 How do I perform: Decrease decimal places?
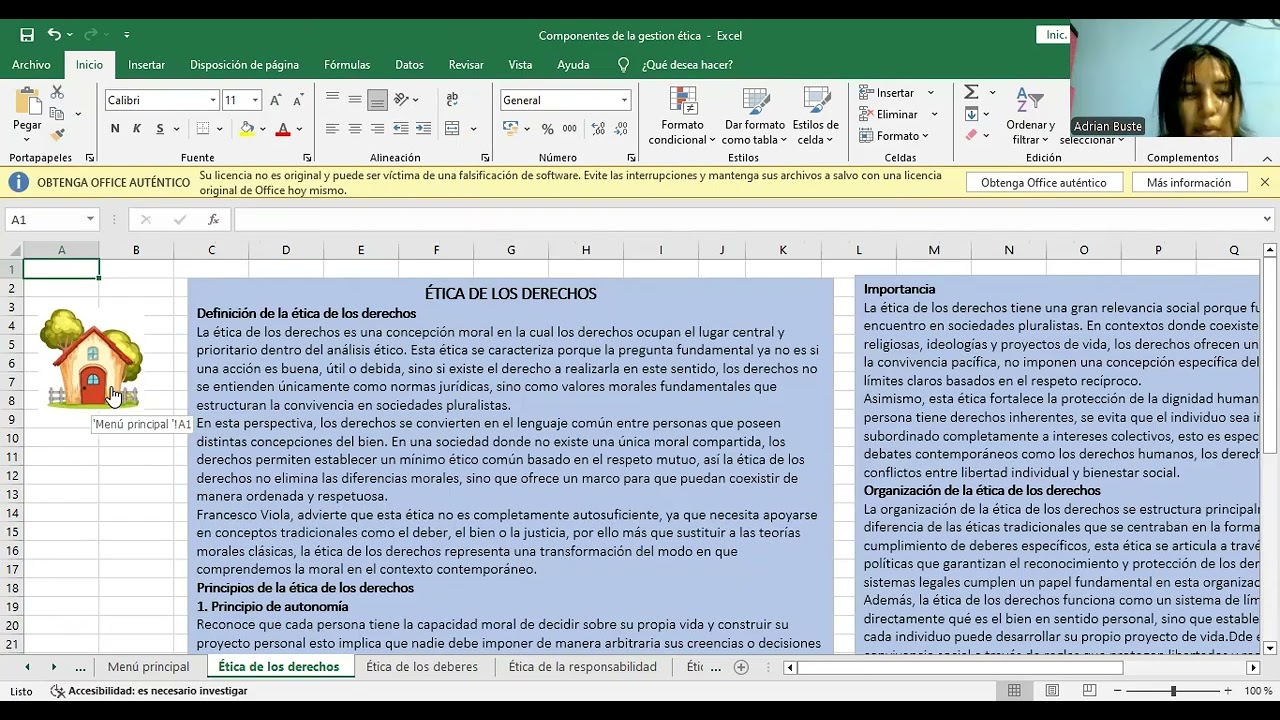click(621, 128)
